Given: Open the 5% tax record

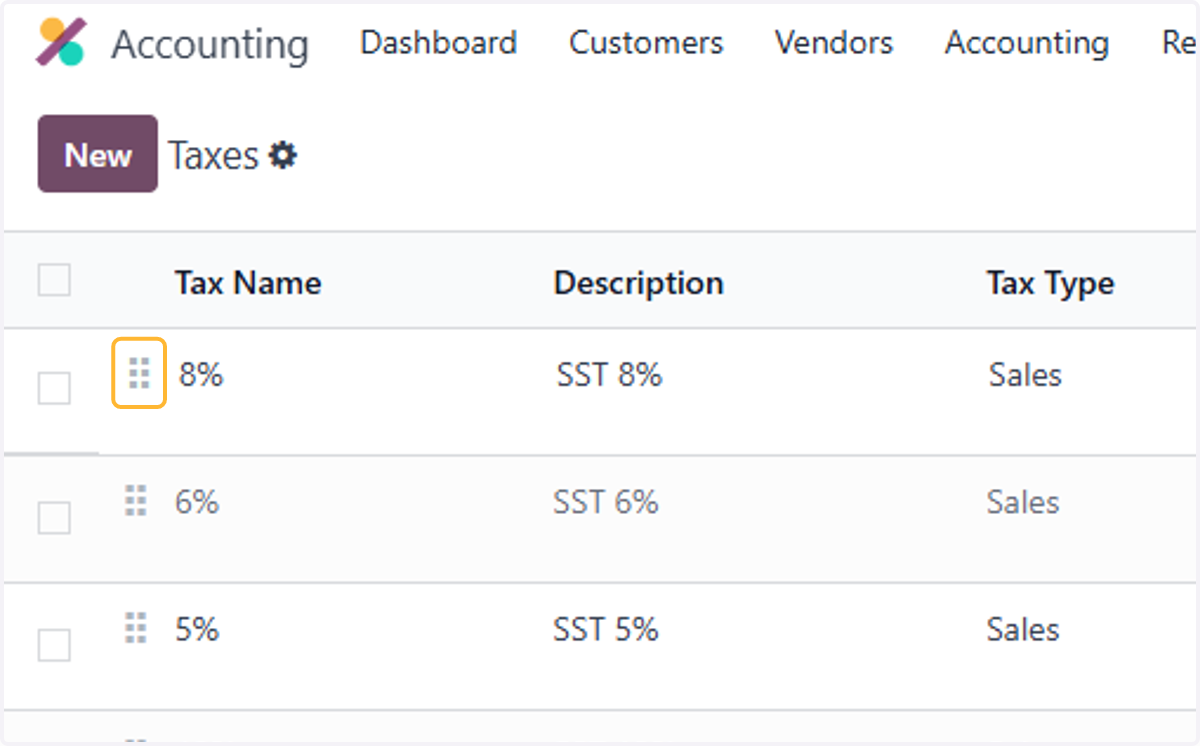Looking at the screenshot, I should click(197, 630).
